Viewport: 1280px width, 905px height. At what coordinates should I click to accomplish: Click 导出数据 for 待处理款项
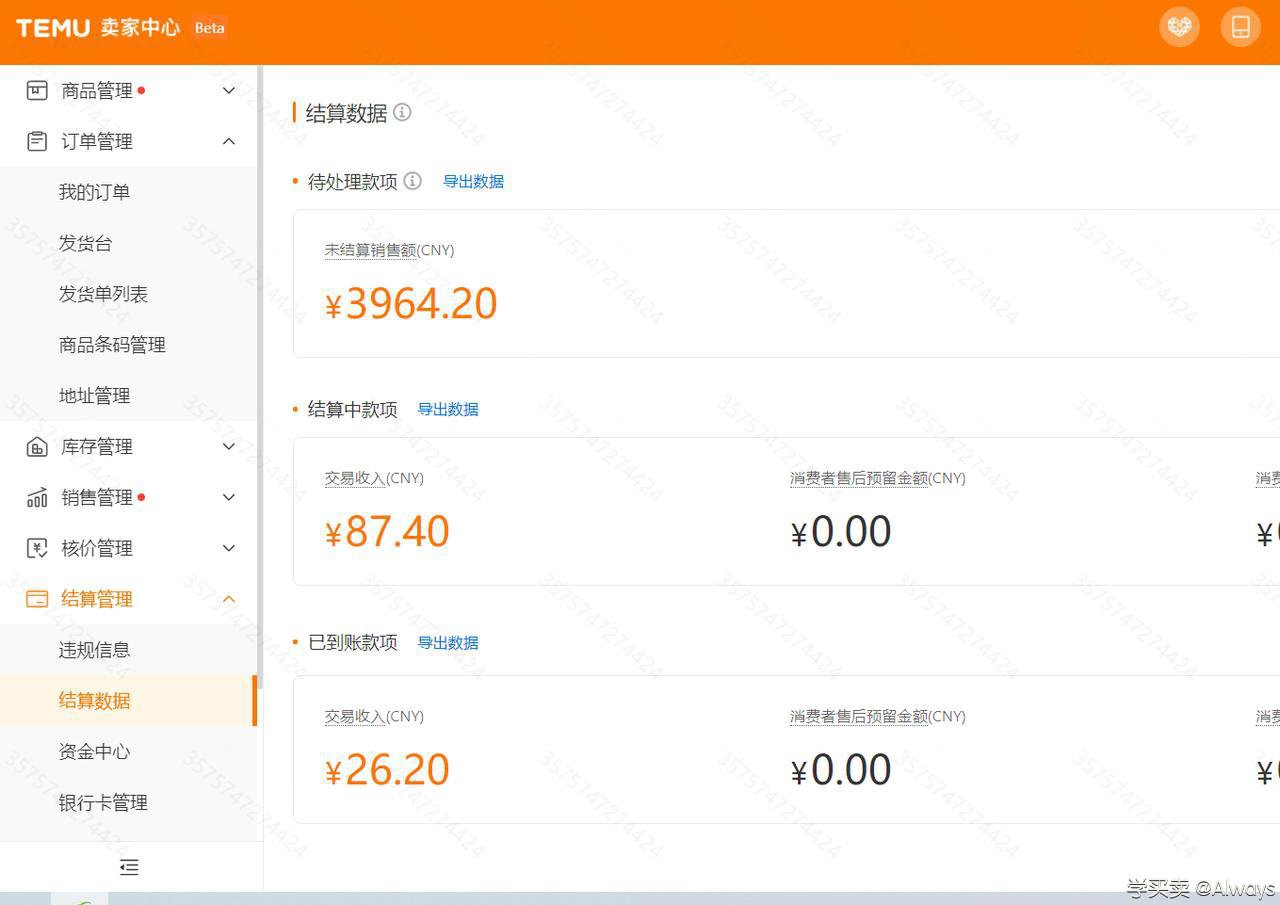(473, 181)
